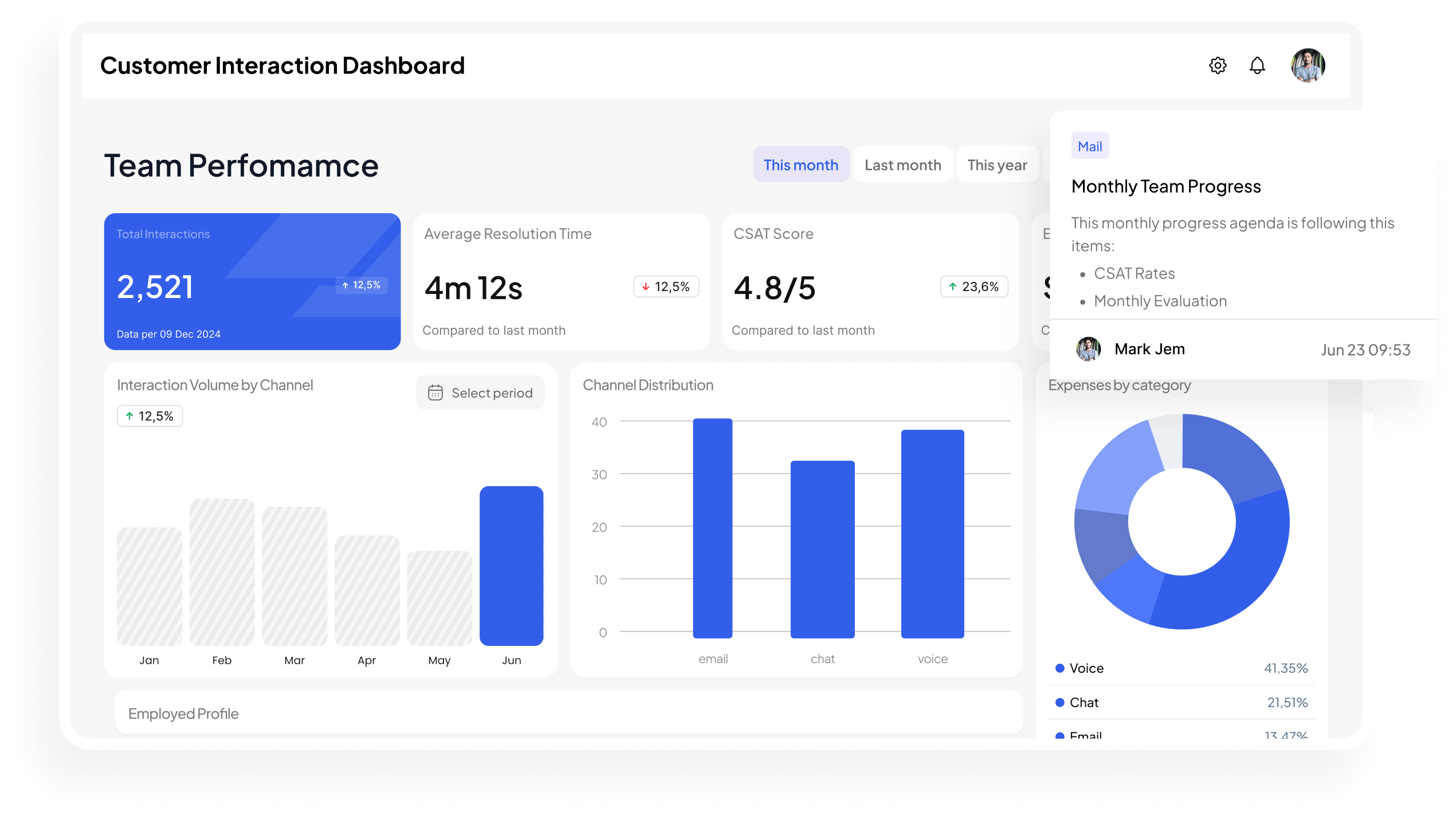Switch to the This month tab

pos(800,165)
